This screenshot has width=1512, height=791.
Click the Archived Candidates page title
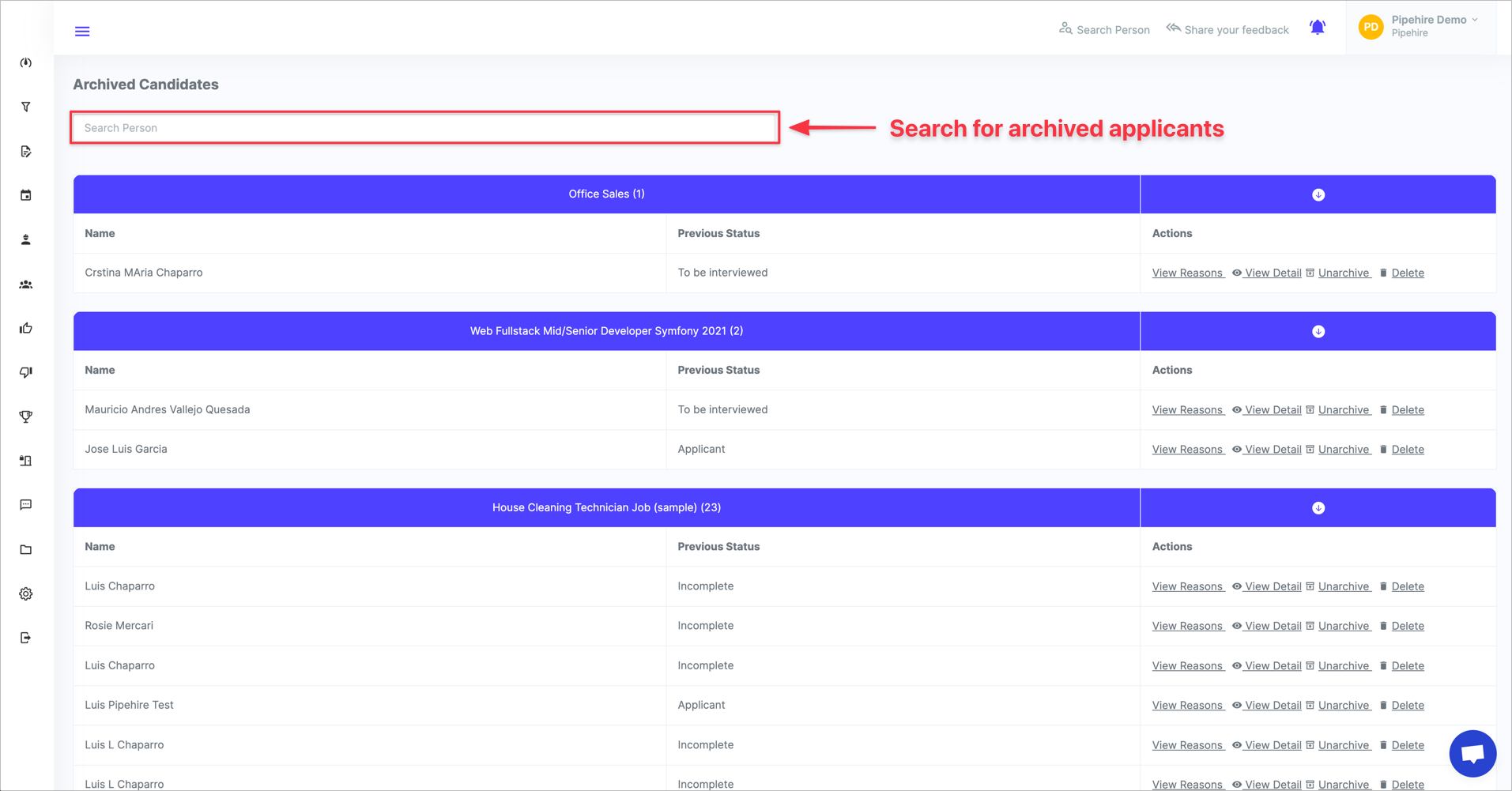(x=146, y=85)
